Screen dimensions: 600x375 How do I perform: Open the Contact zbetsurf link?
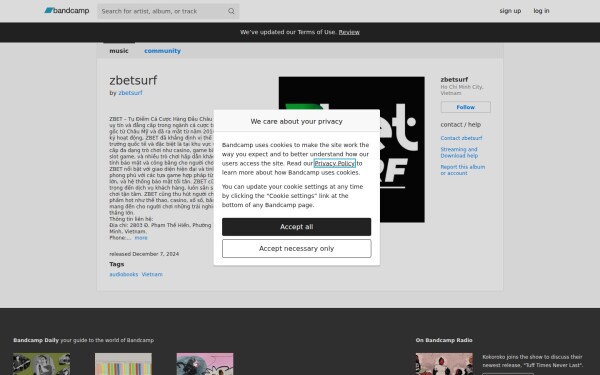(x=461, y=138)
